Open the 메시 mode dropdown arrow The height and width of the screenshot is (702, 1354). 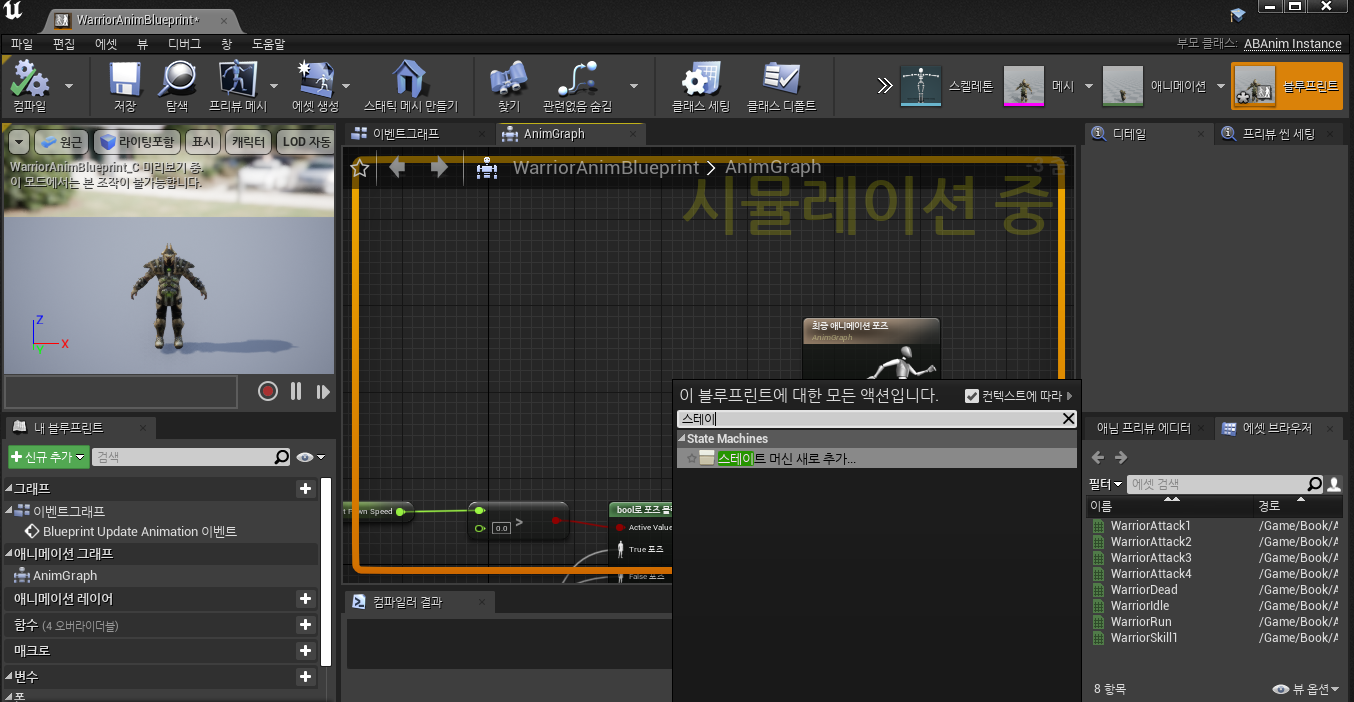(x=1087, y=86)
